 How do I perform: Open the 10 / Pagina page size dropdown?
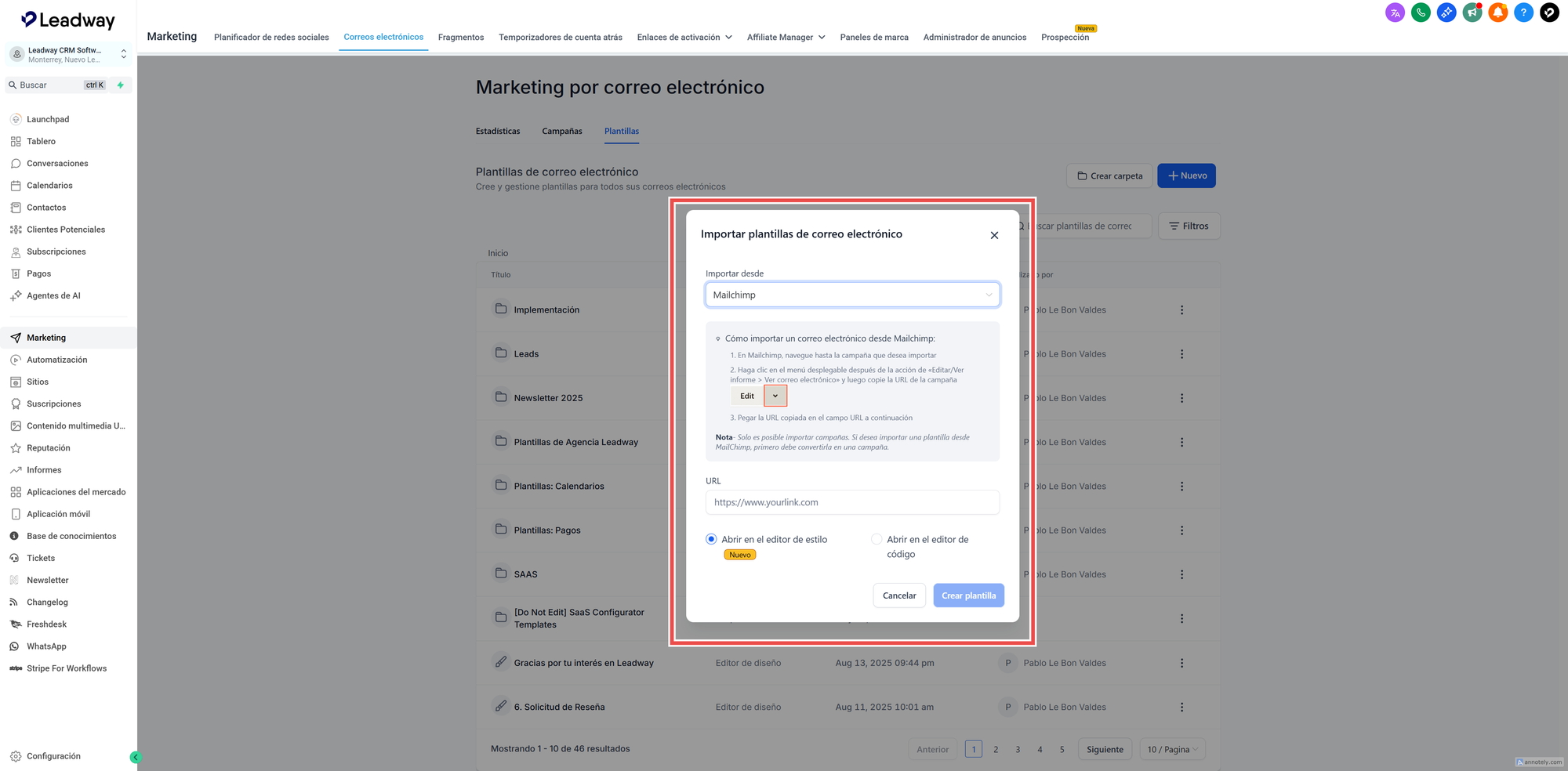[1173, 750]
